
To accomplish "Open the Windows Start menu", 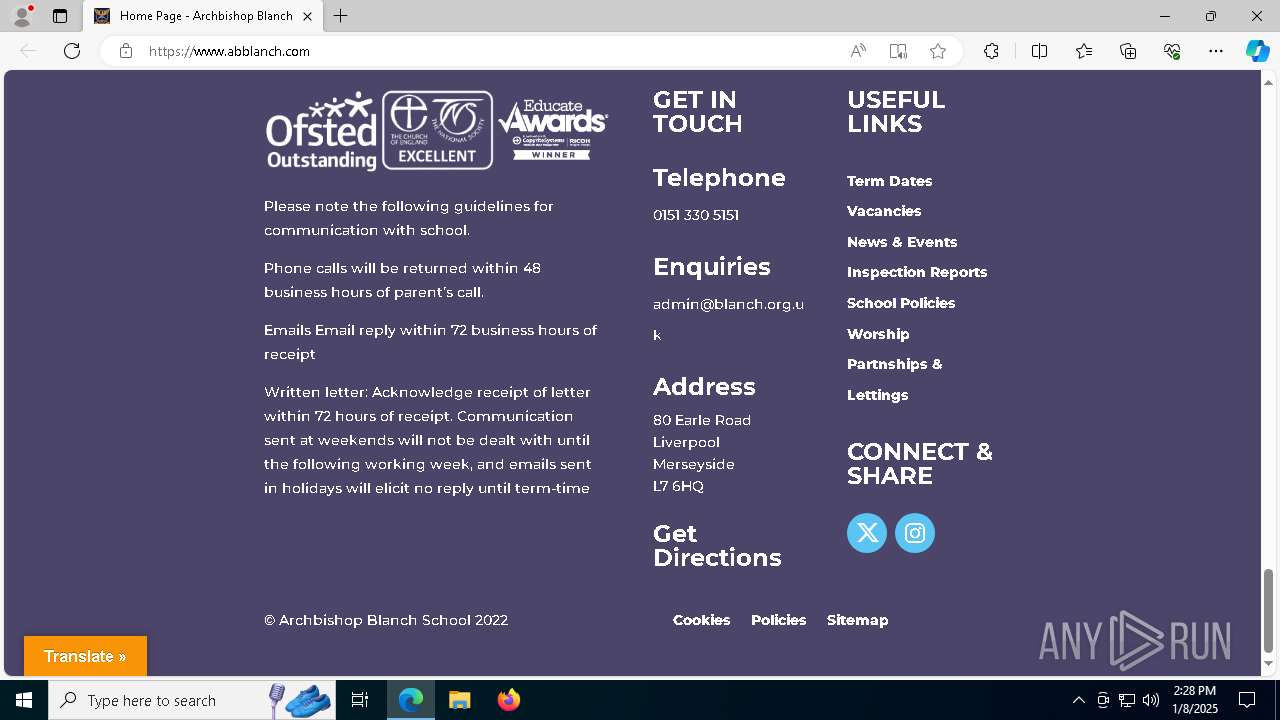I will point(24,700).
